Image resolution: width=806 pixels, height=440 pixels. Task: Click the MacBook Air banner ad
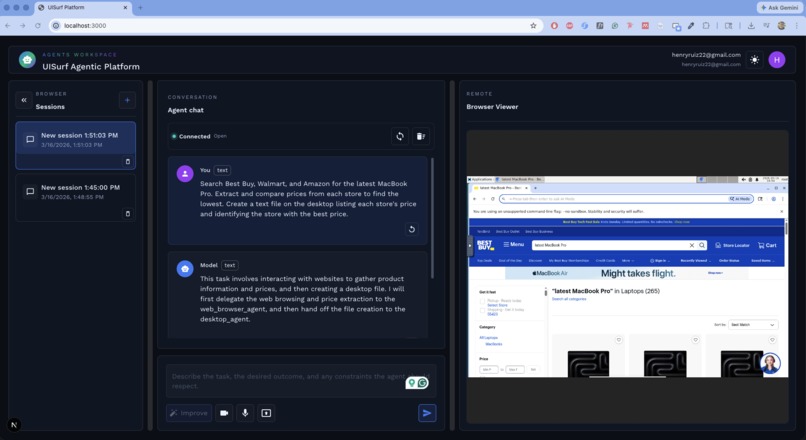coord(627,273)
